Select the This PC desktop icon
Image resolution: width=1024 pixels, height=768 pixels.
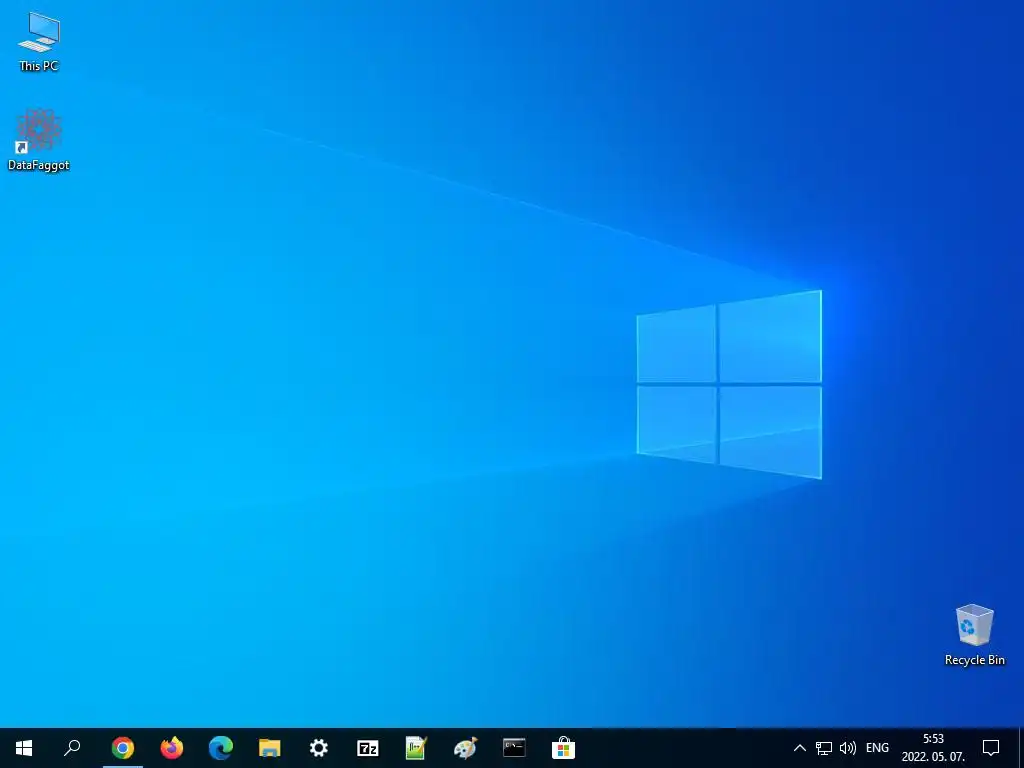coord(39,41)
